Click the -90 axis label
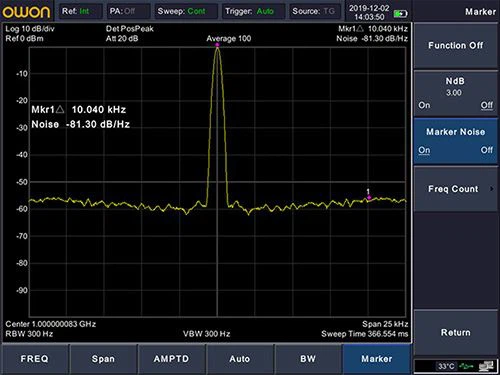The image size is (500, 375). (x=22, y=290)
